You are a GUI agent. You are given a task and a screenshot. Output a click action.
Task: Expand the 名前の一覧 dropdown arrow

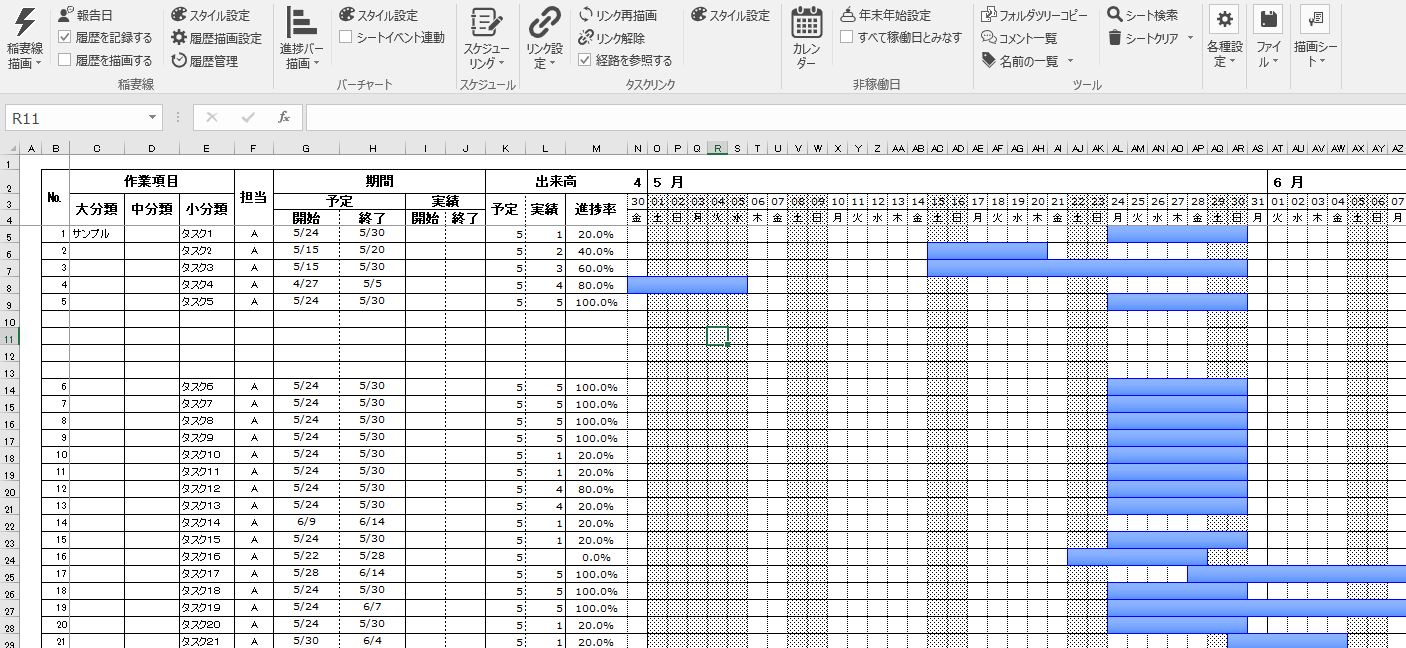tap(1070, 61)
